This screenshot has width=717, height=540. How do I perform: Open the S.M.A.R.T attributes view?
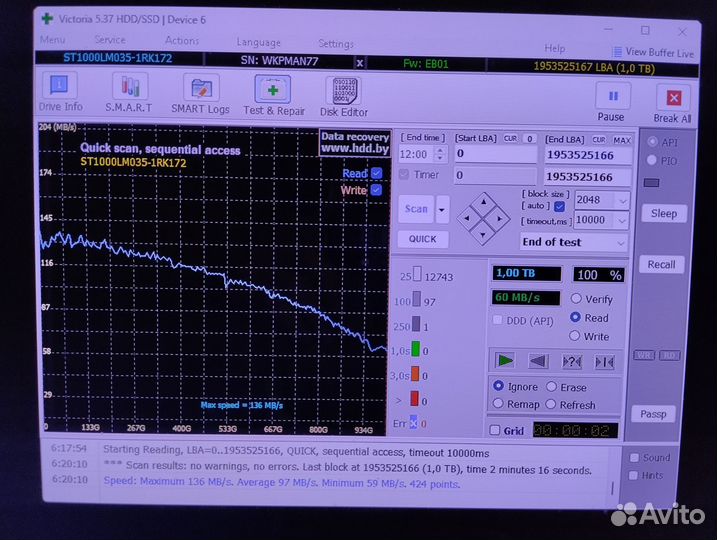pos(129,92)
